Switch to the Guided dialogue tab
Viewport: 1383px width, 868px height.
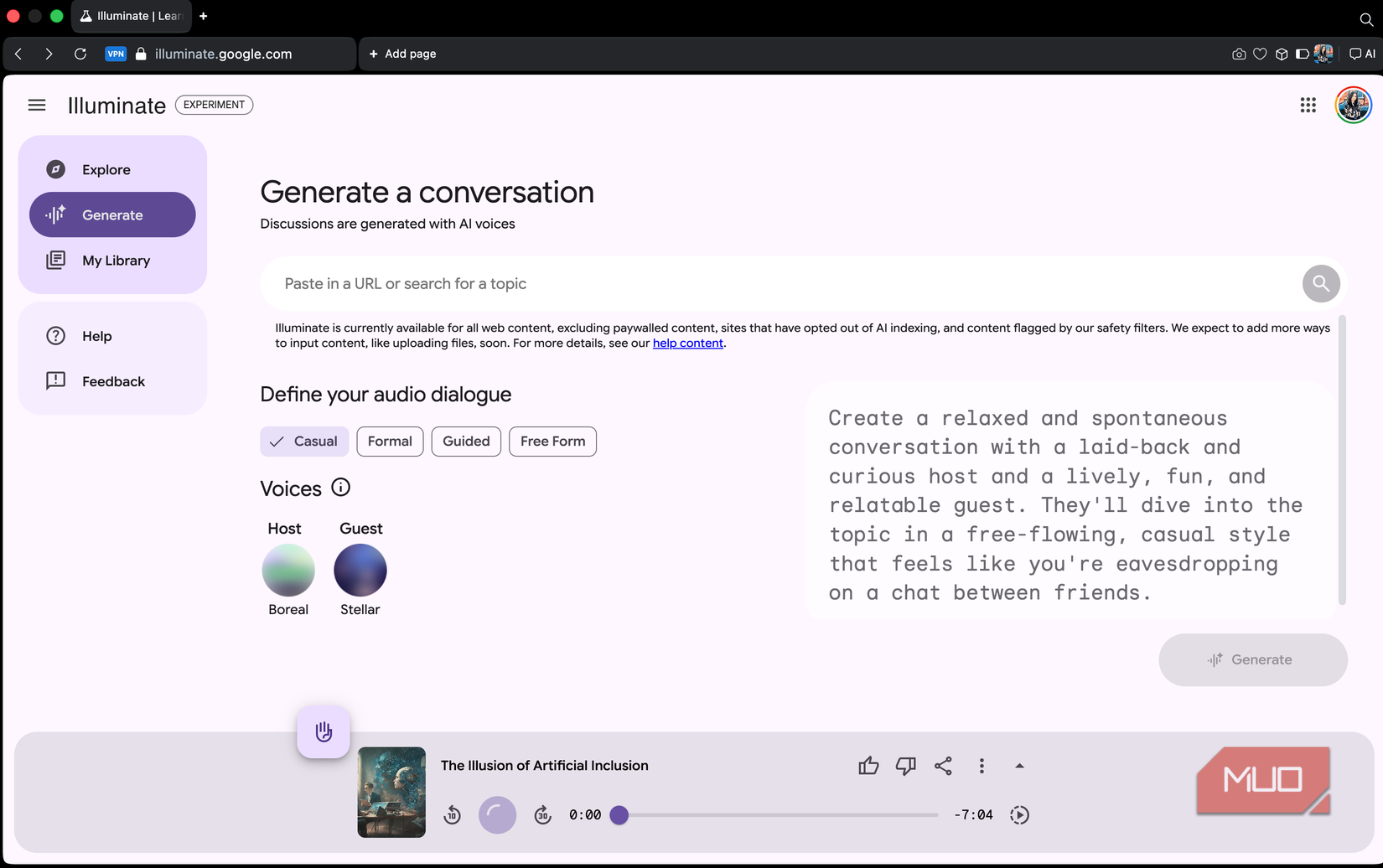[466, 441]
